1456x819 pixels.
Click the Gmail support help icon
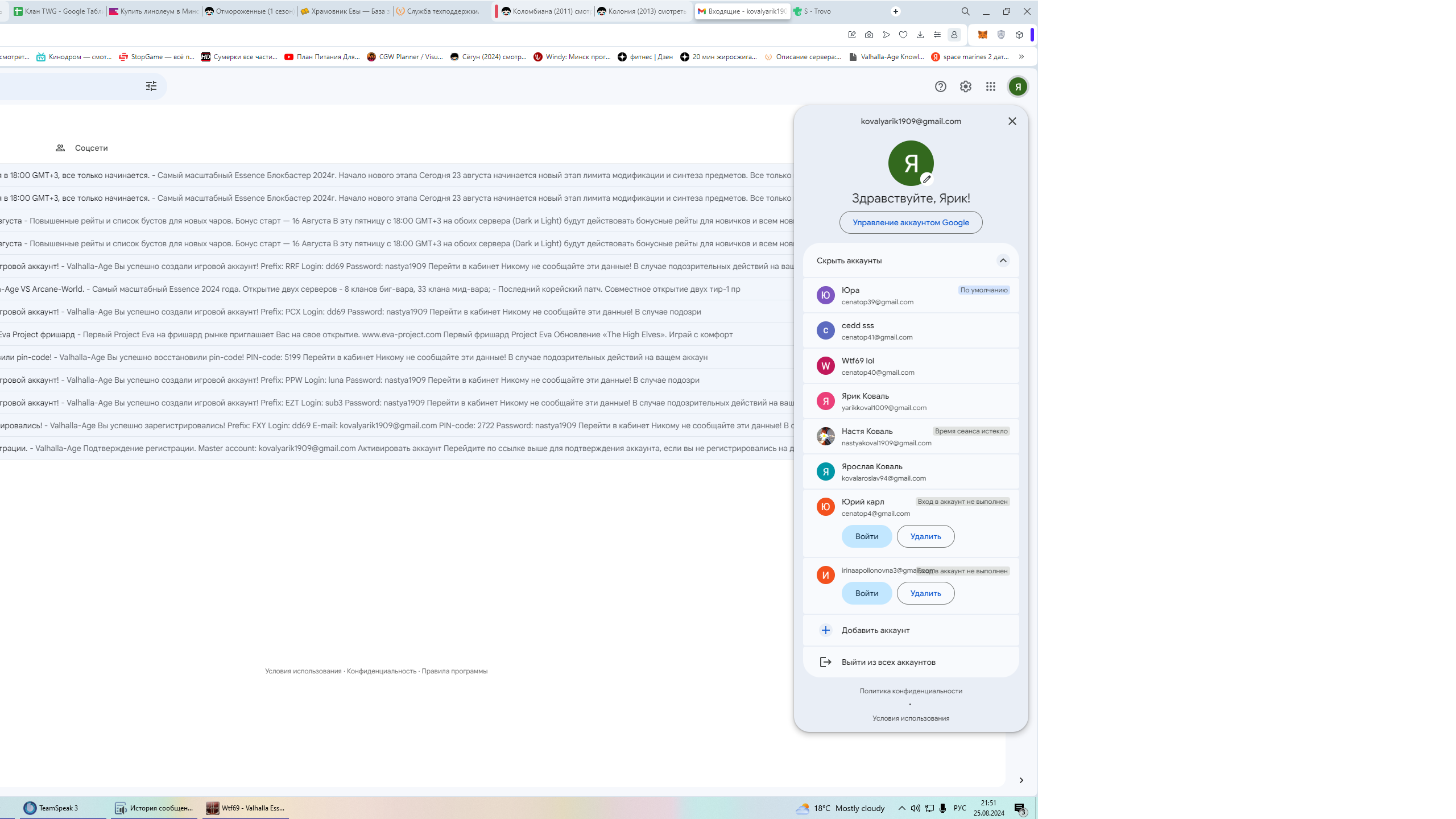pos(940,86)
